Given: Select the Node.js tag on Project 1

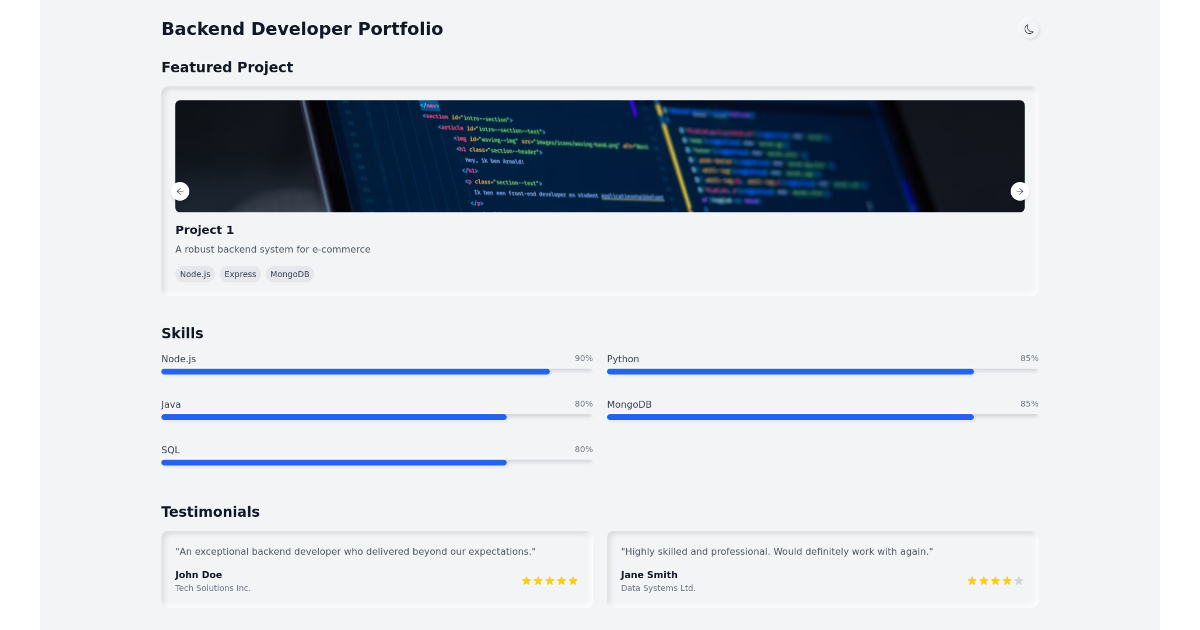Looking at the screenshot, I should point(194,273).
